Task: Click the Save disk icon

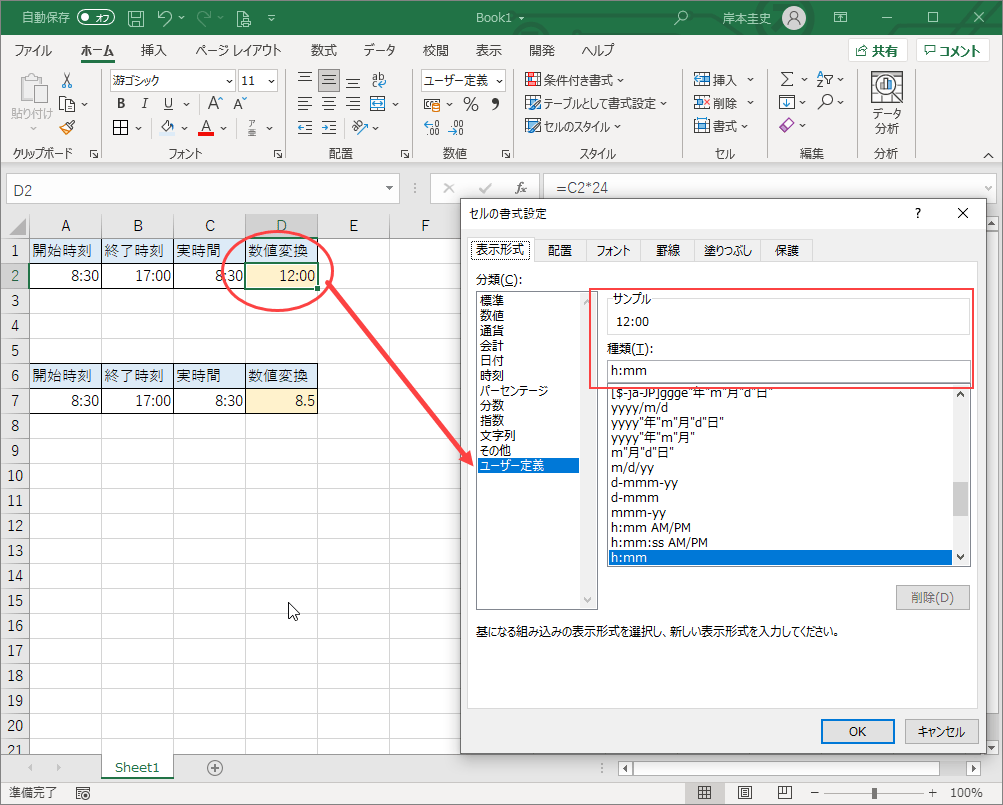Action: pos(136,18)
